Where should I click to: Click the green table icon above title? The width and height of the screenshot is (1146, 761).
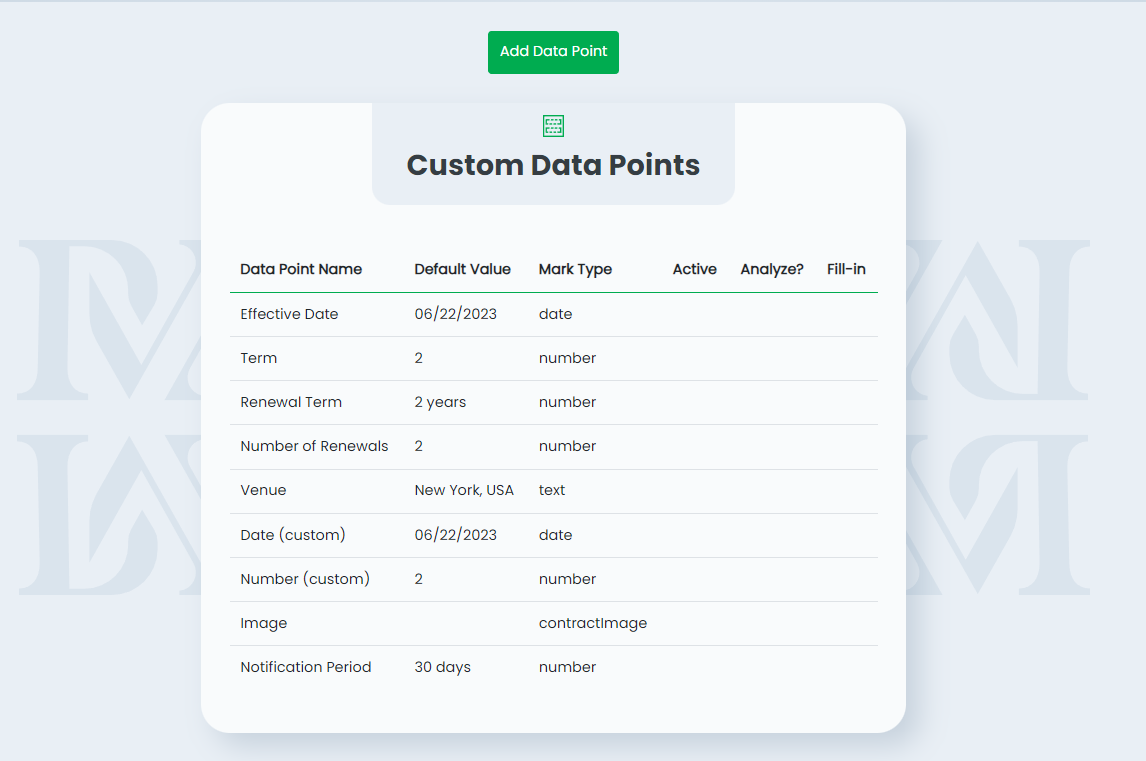click(553, 126)
